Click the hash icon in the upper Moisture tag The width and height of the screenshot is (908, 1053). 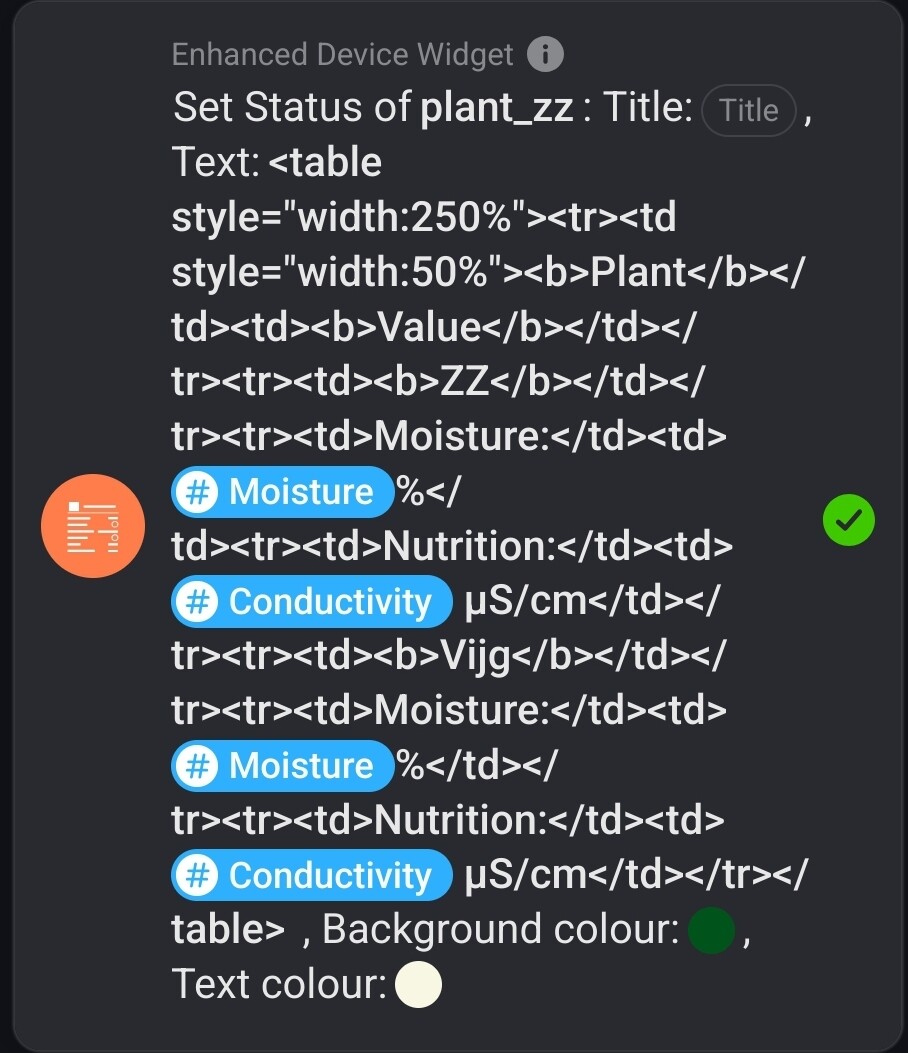(x=199, y=492)
